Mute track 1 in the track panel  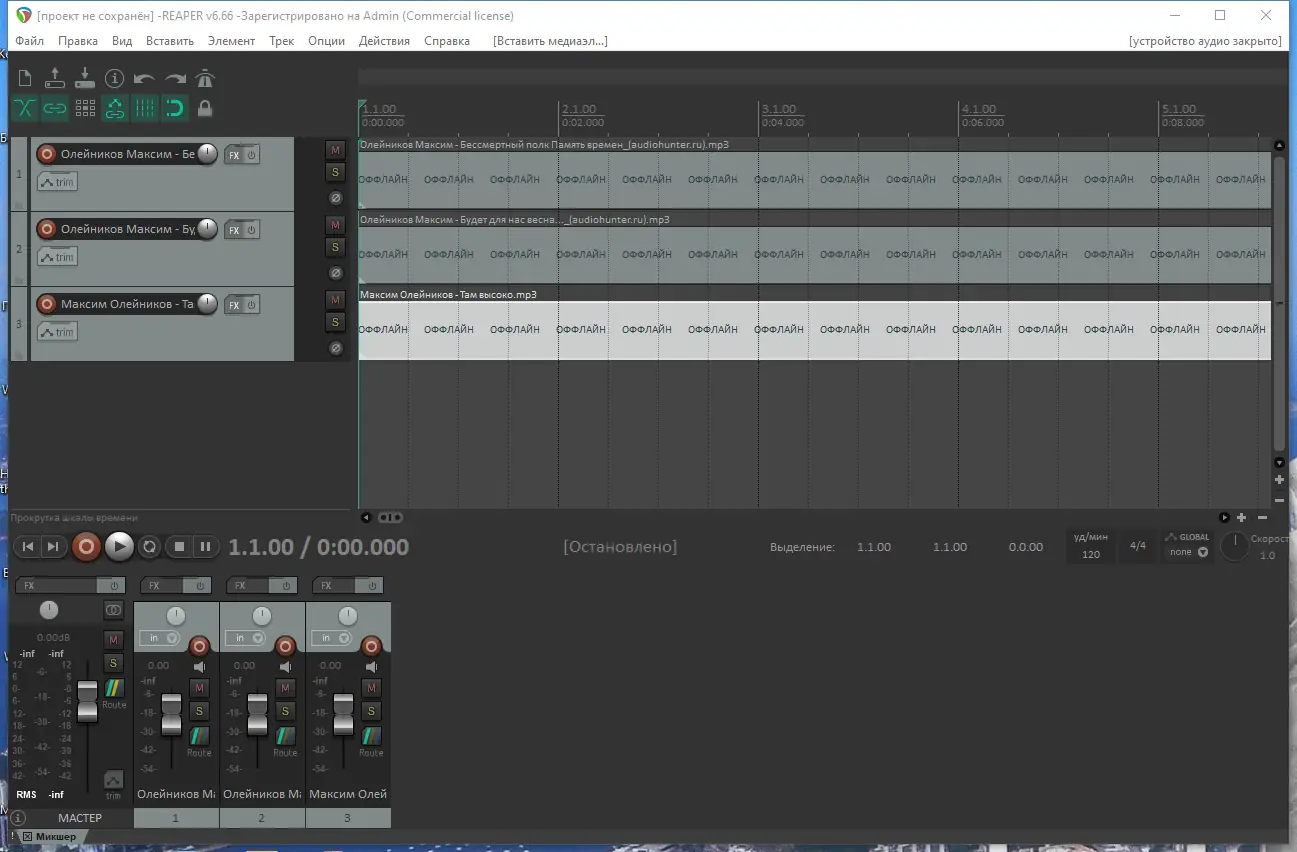coord(335,150)
